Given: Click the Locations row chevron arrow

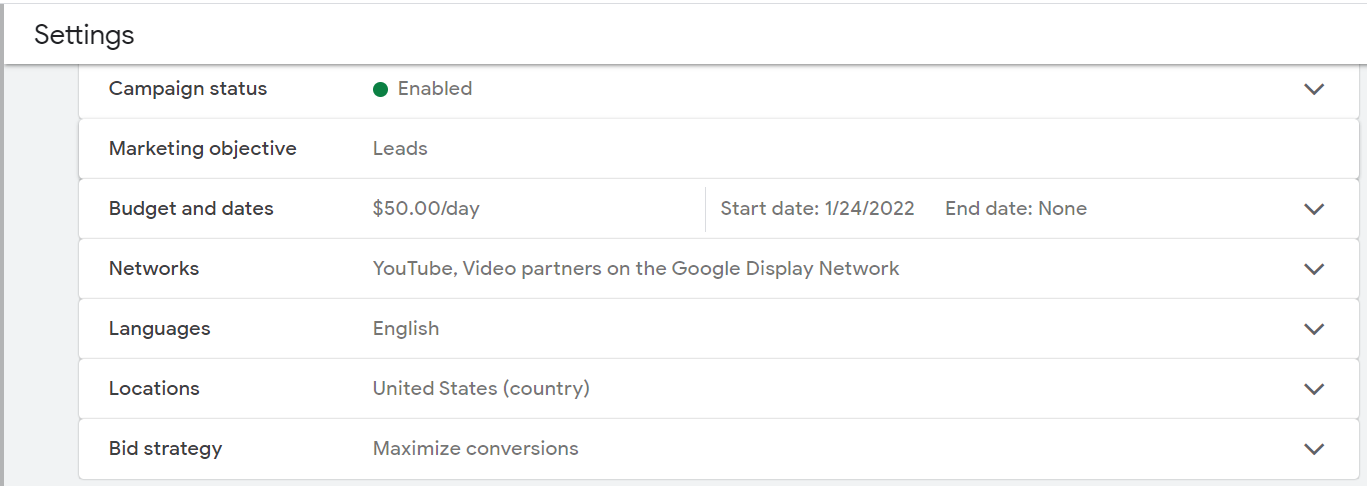Looking at the screenshot, I should point(1314,389).
